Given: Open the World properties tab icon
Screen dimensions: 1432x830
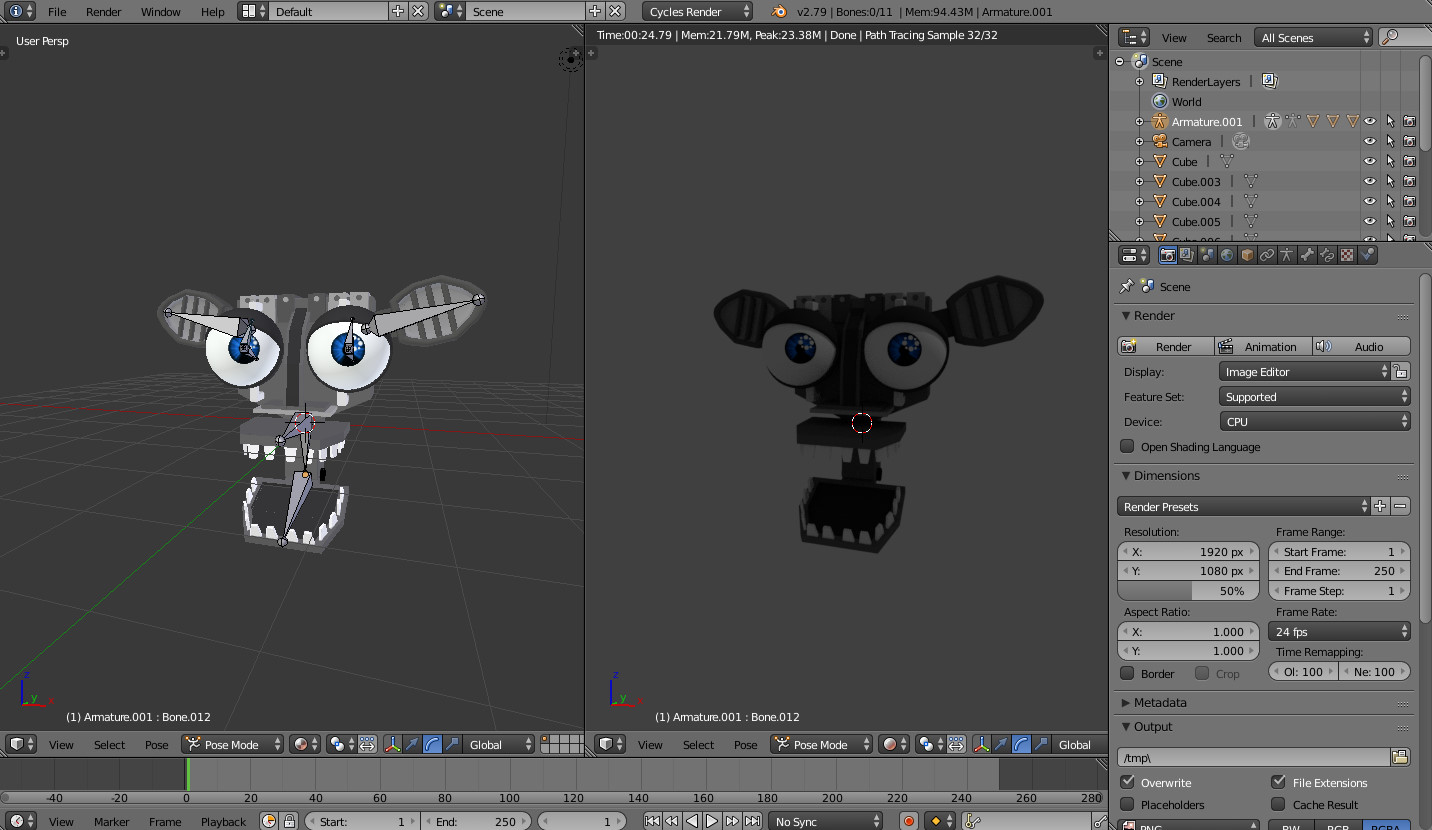Looking at the screenshot, I should [1227, 255].
